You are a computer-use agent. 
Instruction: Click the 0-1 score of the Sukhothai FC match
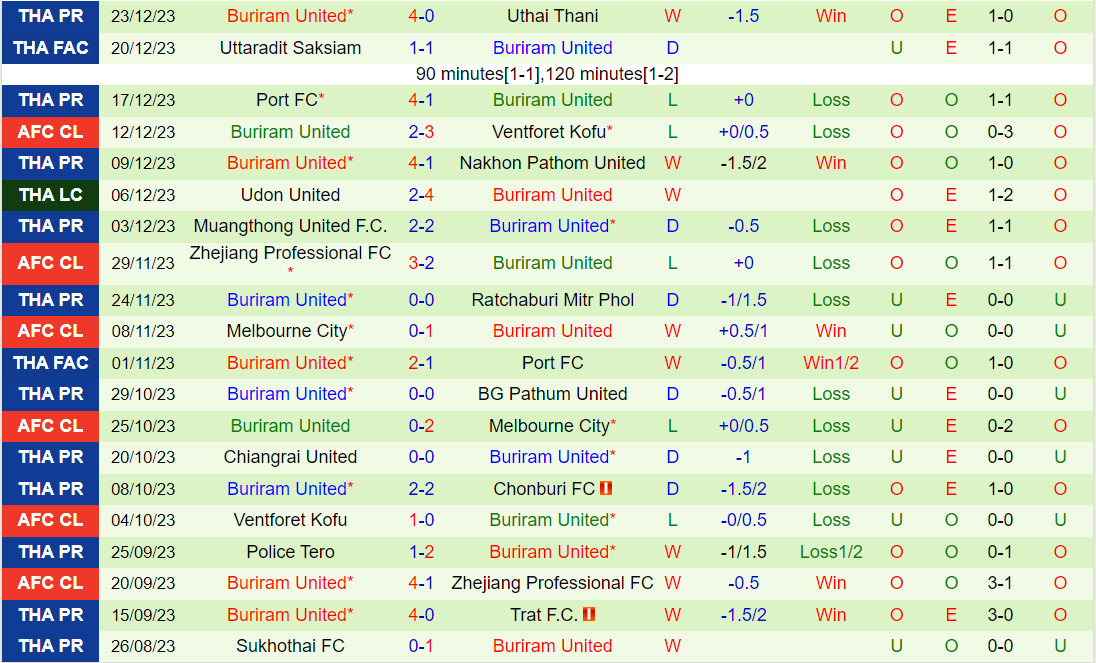point(421,646)
